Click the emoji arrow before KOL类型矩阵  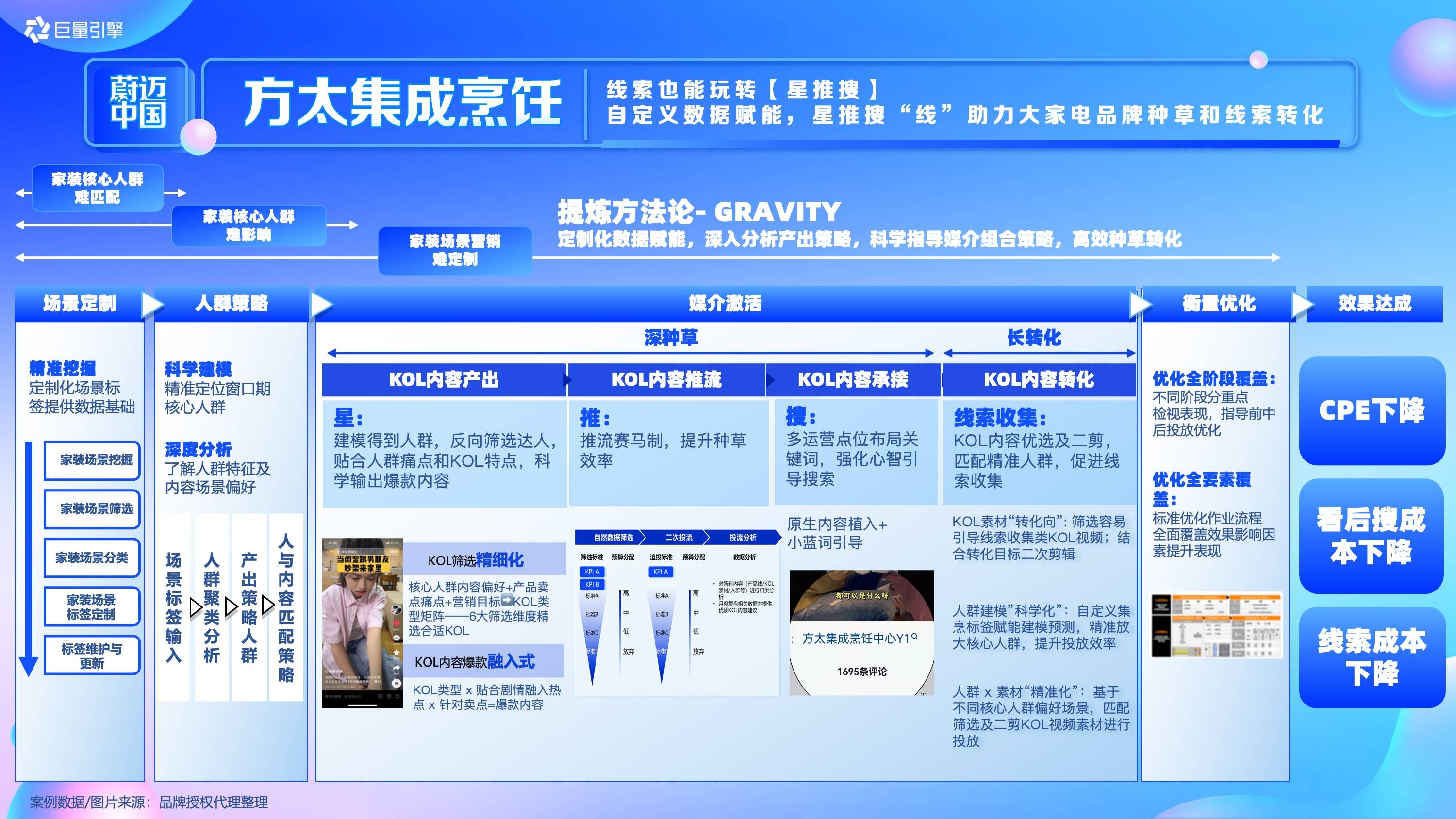(506, 600)
